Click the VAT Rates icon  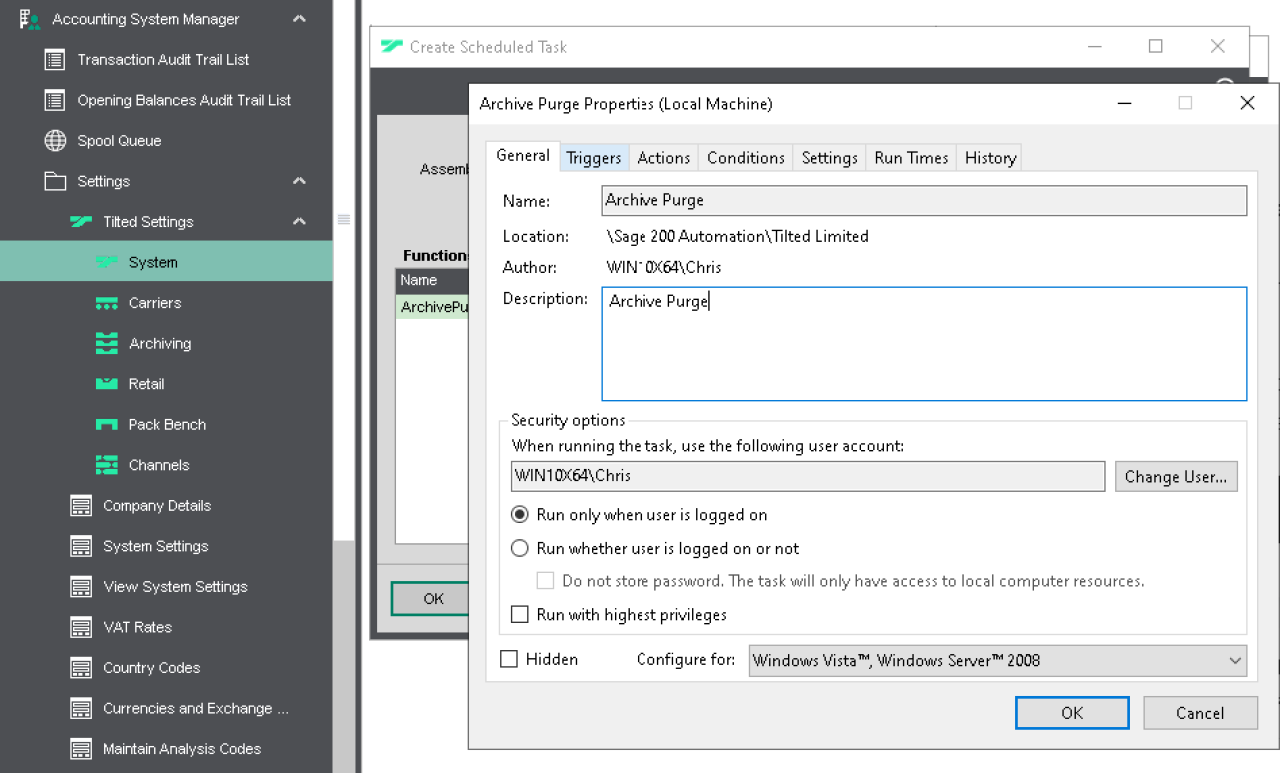(x=81, y=627)
